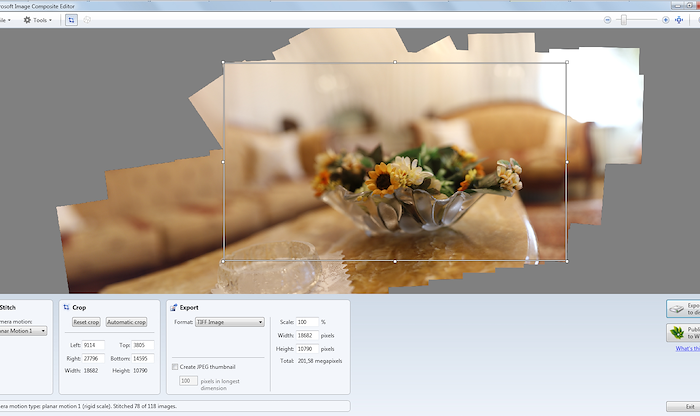Click the top-left crop handle
The image size is (700, 416).
pos(223,62)
